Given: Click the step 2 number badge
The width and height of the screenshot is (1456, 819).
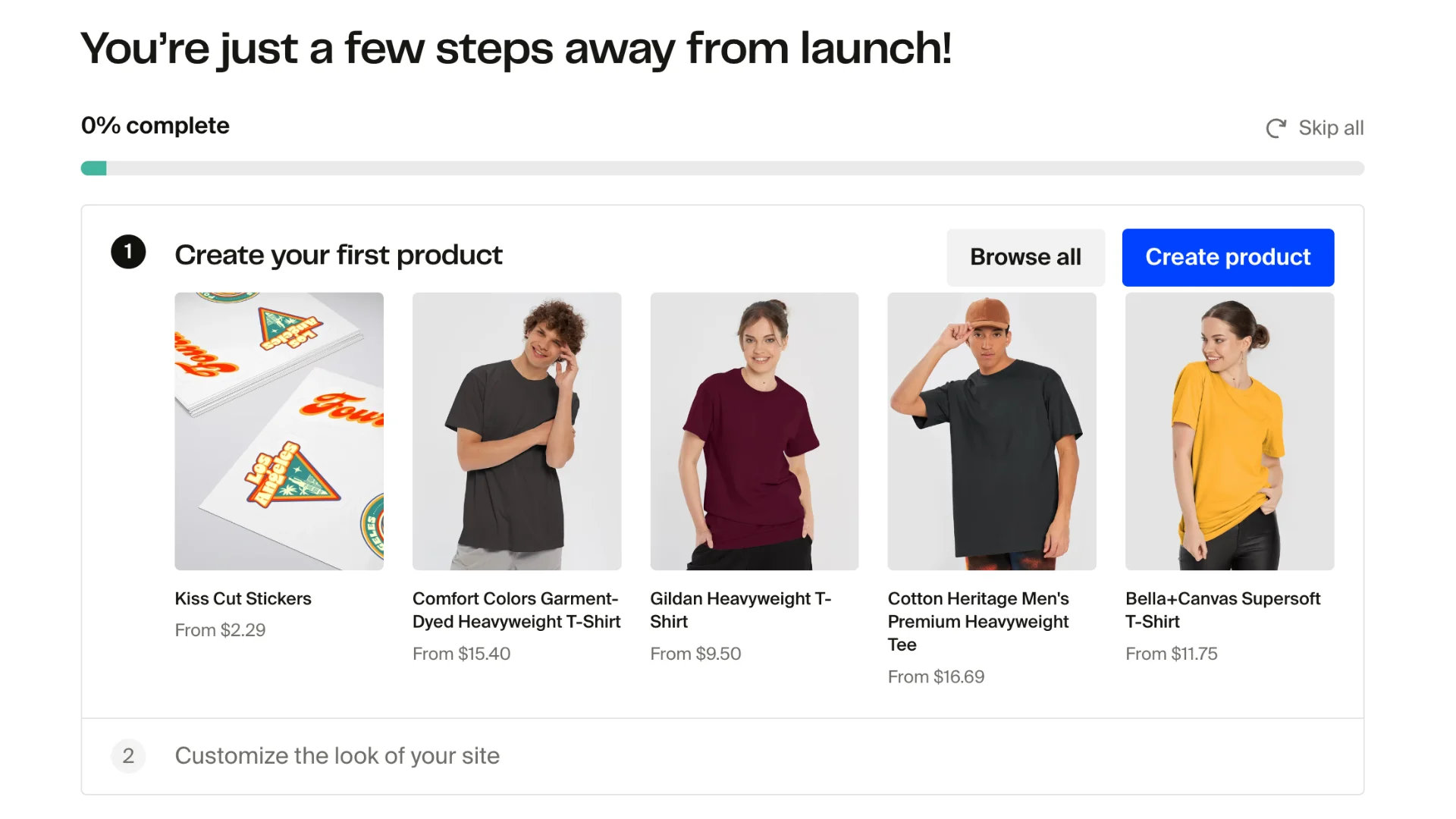Looking at the screenshot, I should pyautogui.click(x=128, y=756).
